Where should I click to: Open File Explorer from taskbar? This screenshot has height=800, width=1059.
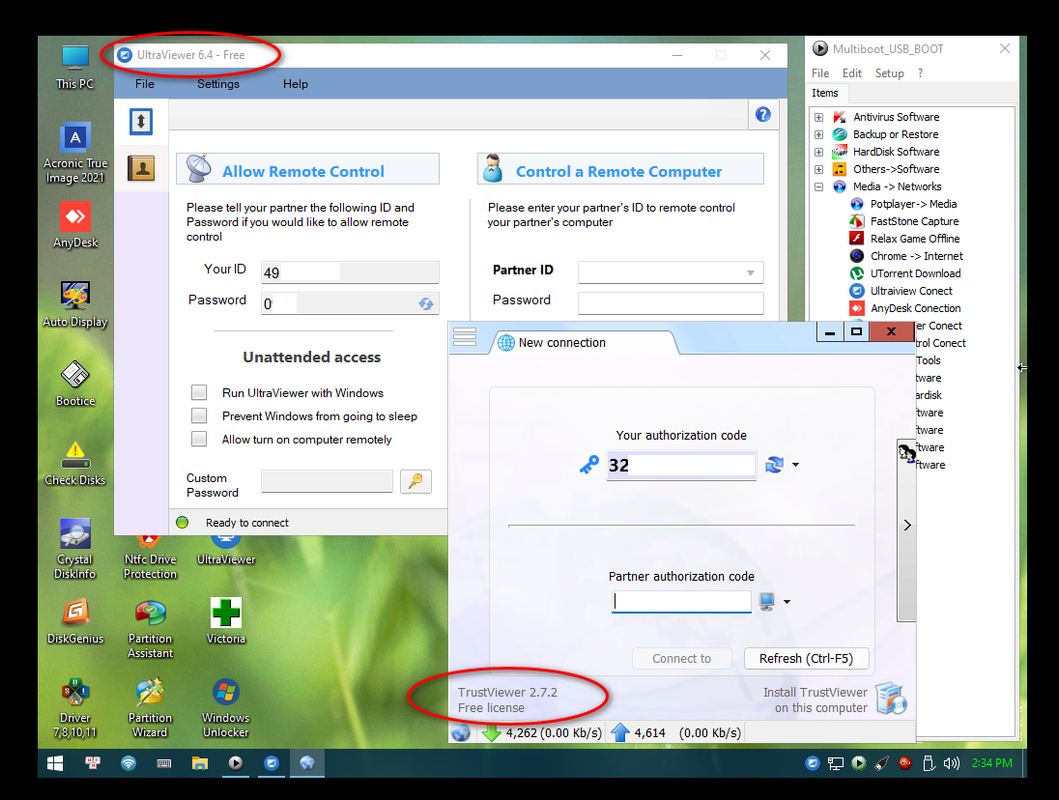click(199, 764)
